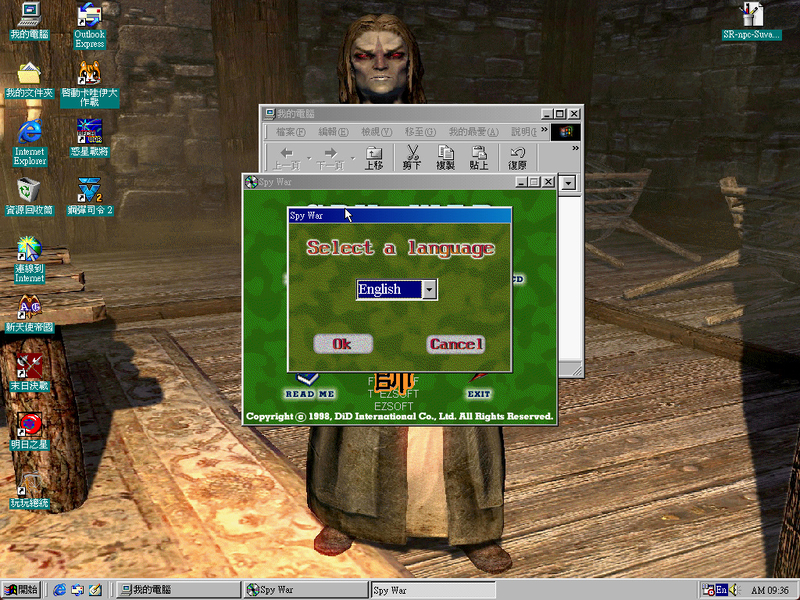
Task: Open the language dropdown arrow
Action: 430,289
